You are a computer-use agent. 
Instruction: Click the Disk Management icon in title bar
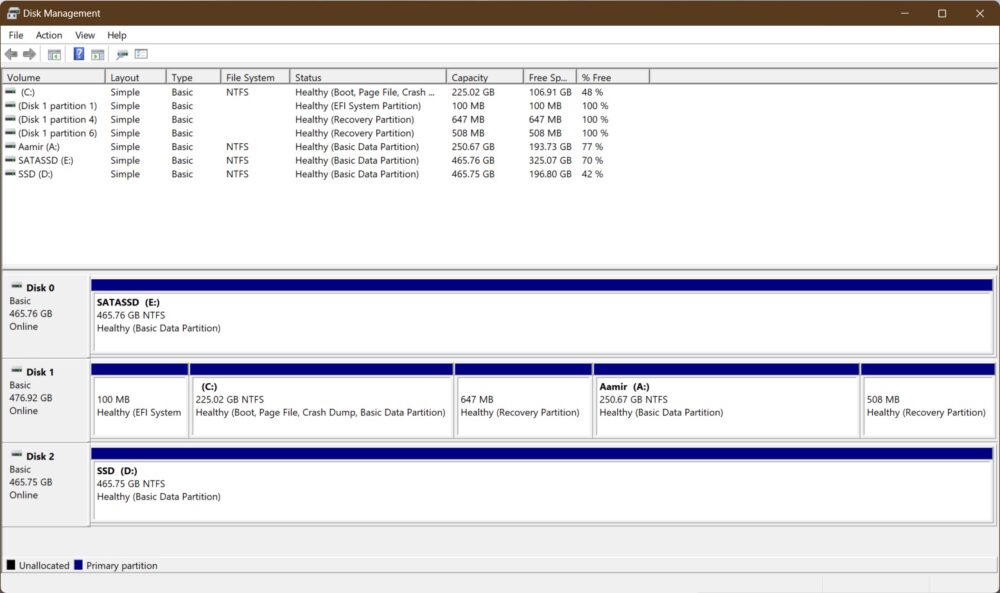coord(12,12)
